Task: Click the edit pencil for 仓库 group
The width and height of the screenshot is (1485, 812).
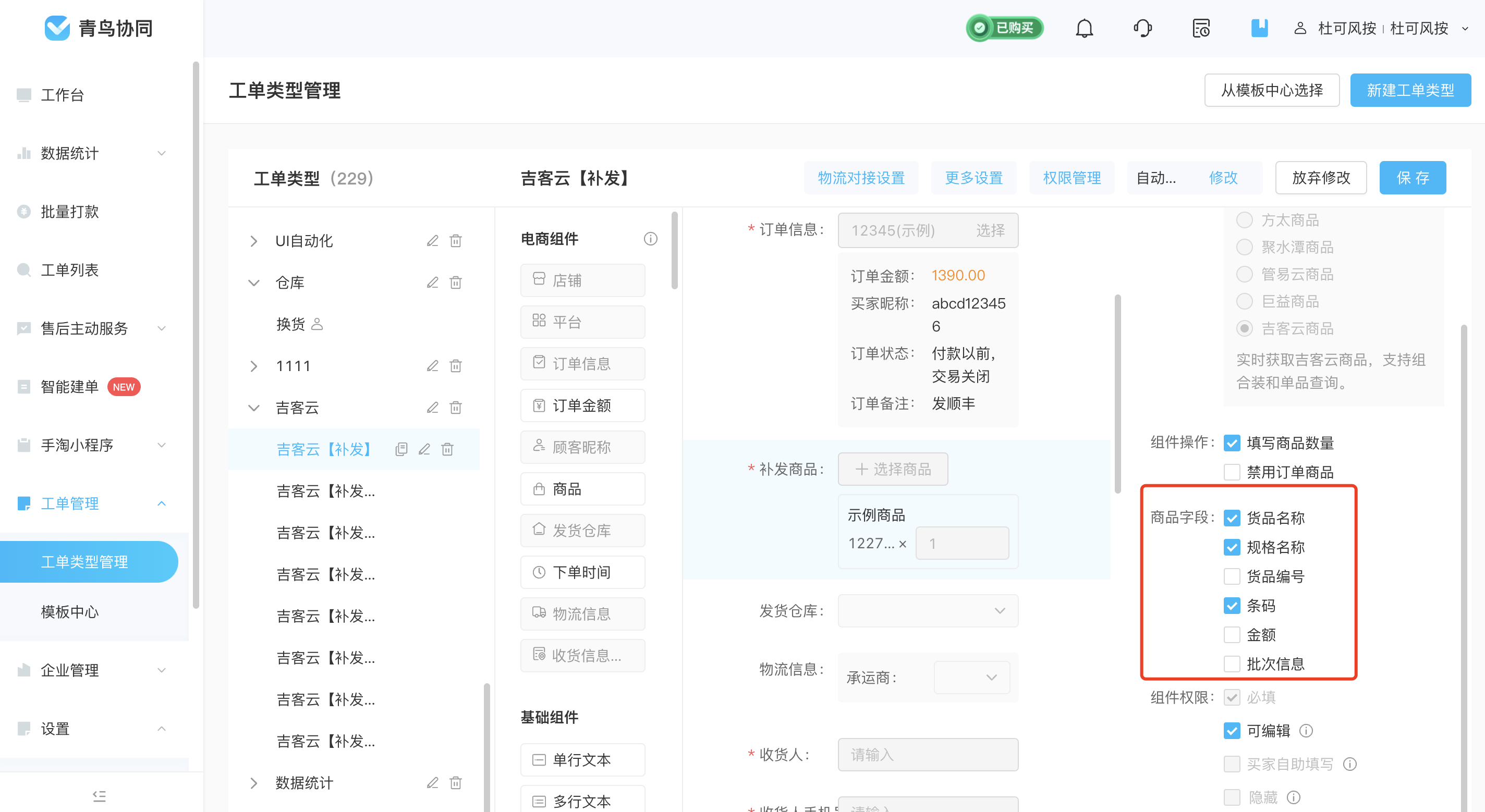Action: [432, 282]
